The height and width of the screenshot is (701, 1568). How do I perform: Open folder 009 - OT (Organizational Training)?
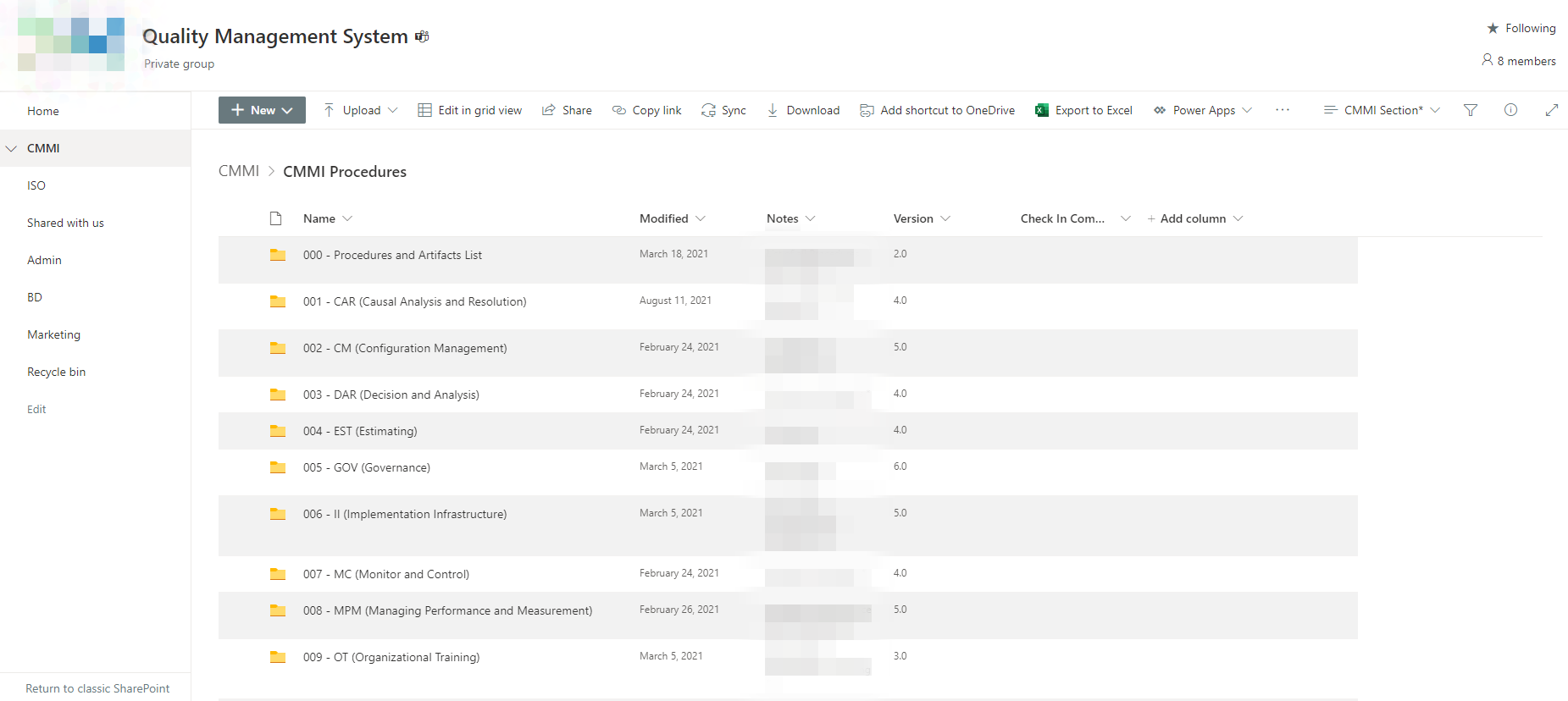click(391, 657)
